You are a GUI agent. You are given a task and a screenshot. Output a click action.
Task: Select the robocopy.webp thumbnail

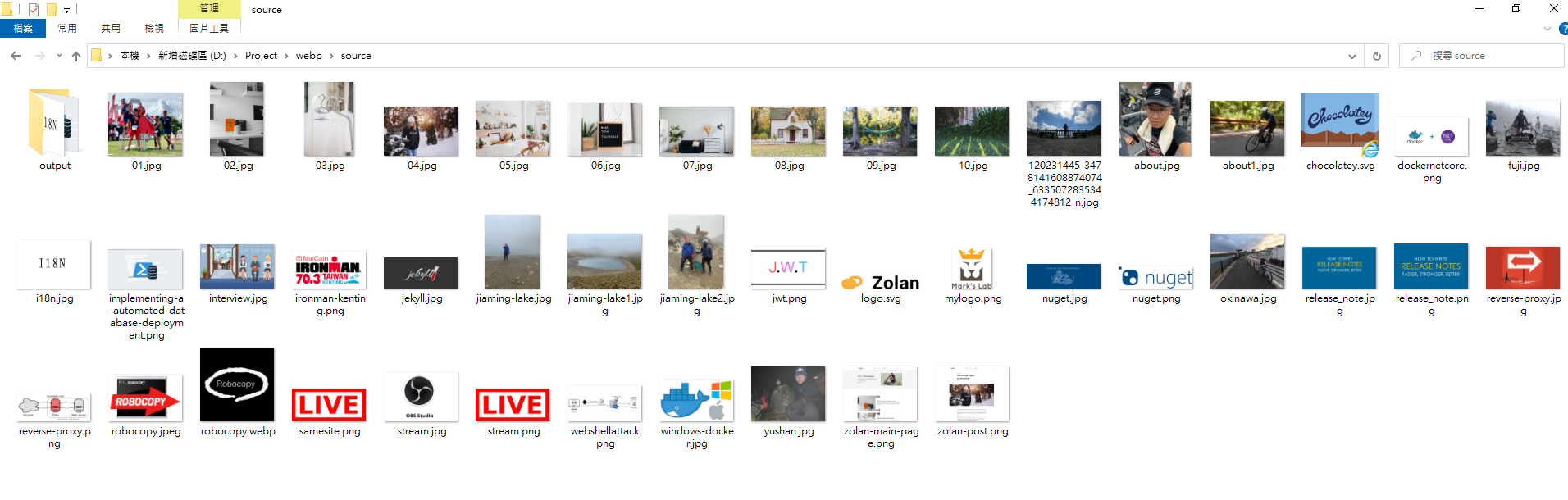click(237, 384)
